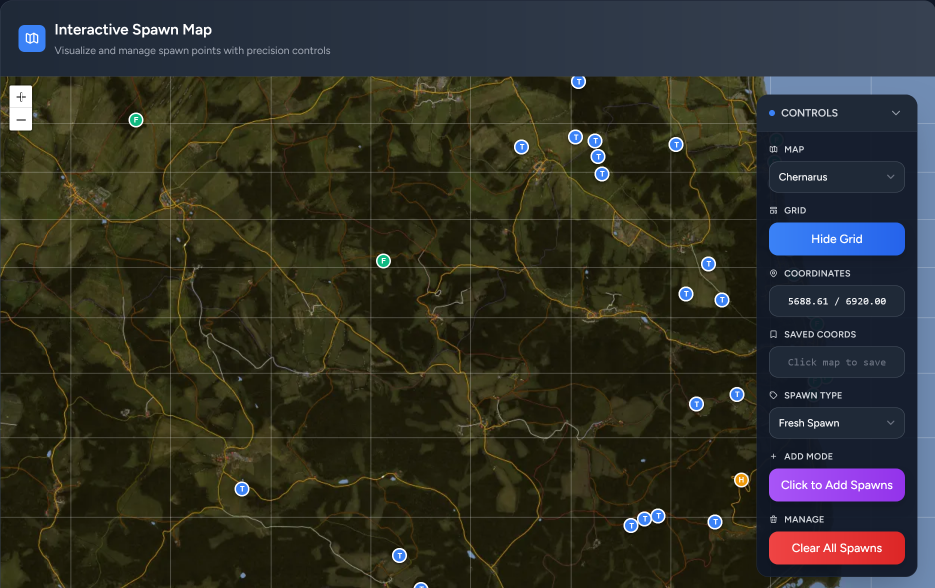Hide the map grid overlay
Screen dimensions: 935x588
[836, 239]
